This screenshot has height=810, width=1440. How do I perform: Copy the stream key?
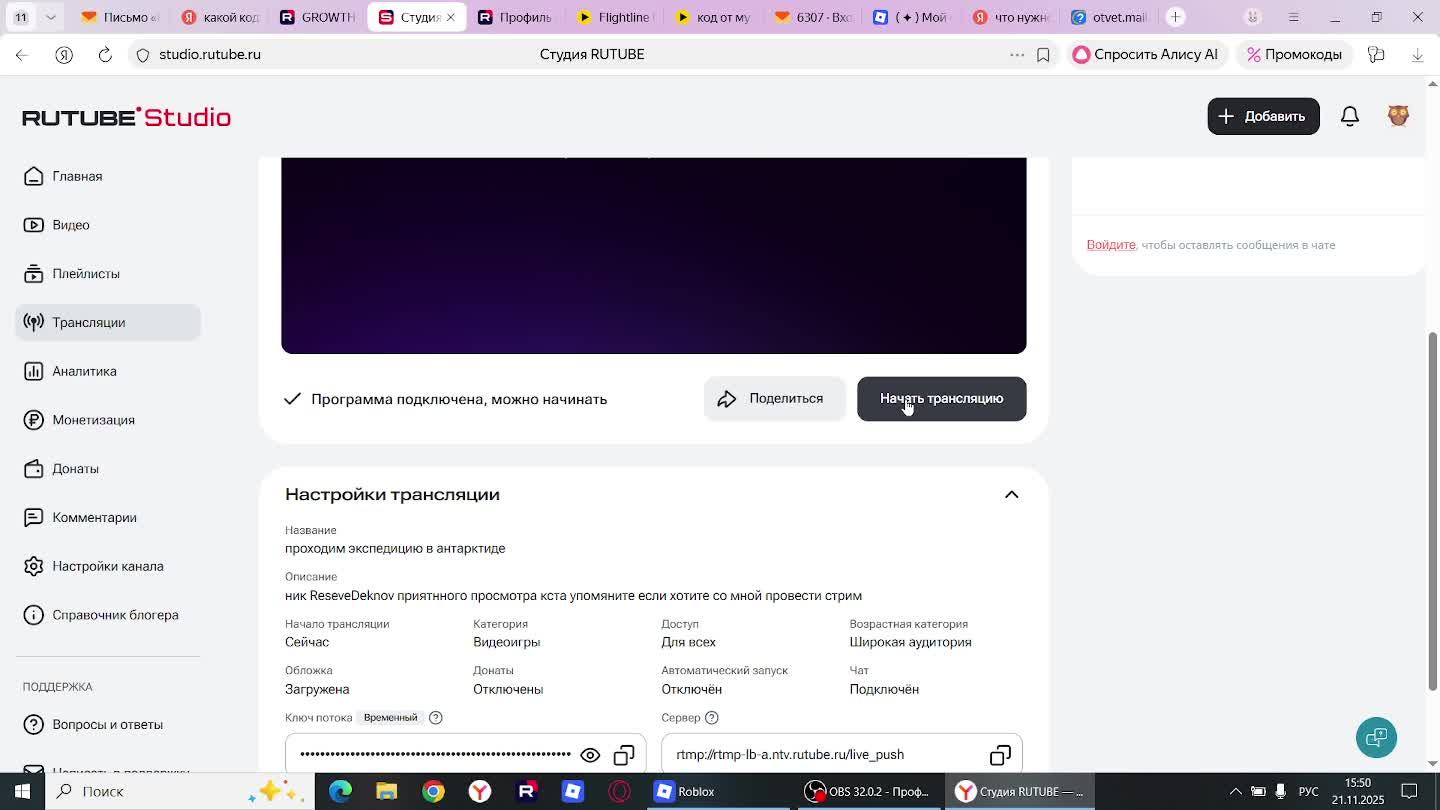[x=624, y=755]
